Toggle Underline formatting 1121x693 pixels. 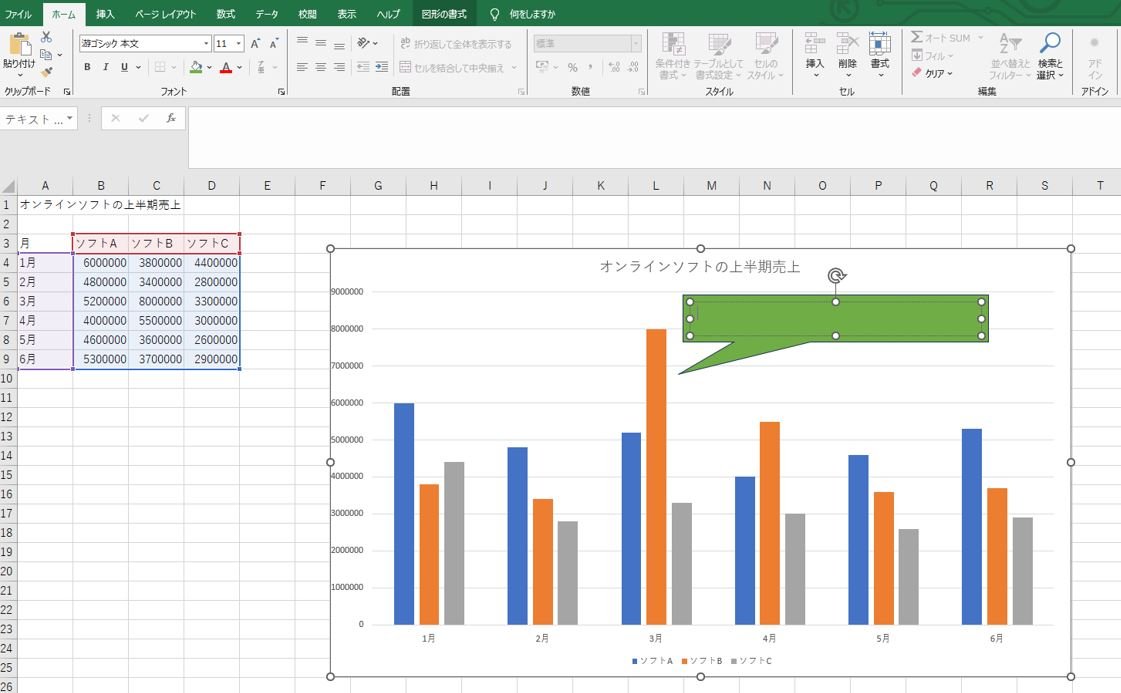(x=124, y=67)
